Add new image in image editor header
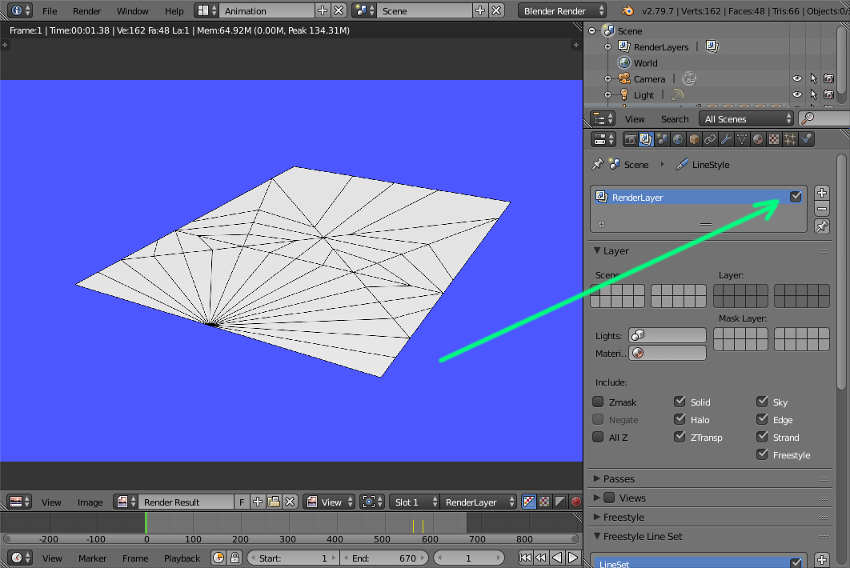Screen dimensions: 850x568 [x=257, y=502]
